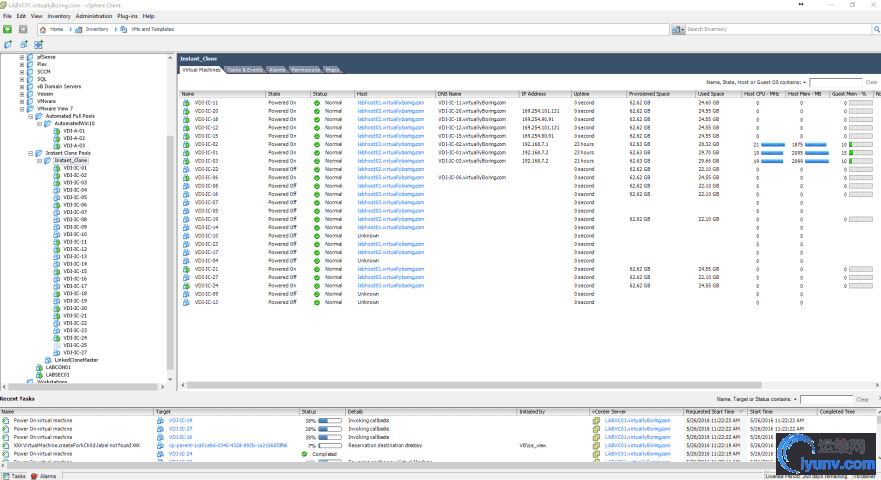This screenshot has width=881, height=480.
Task: Click the VDI-A-01 VM icon in tree
Action: 57,130
